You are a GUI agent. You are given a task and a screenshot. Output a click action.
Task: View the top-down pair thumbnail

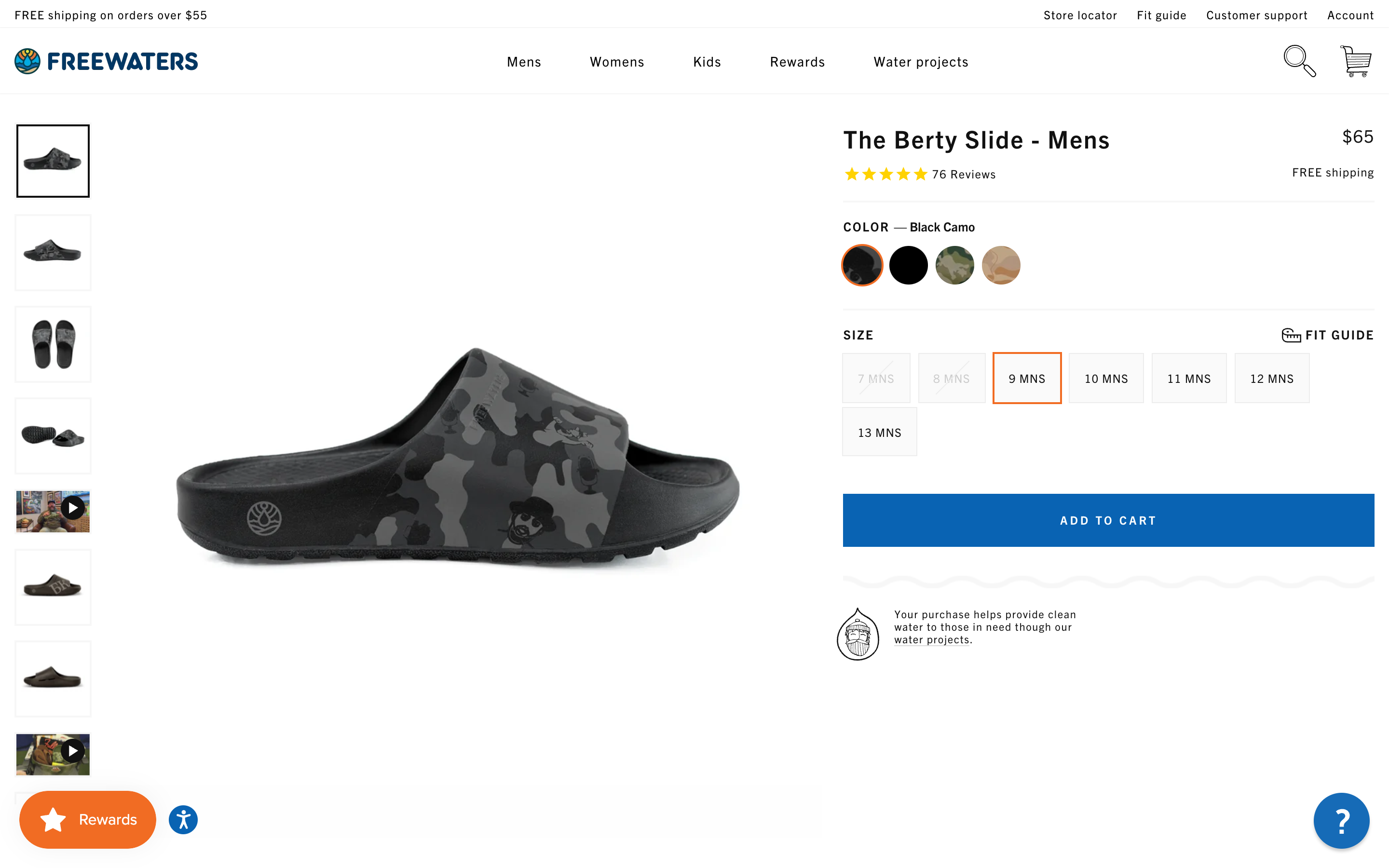pyautogui.click(x=53, y=344)
